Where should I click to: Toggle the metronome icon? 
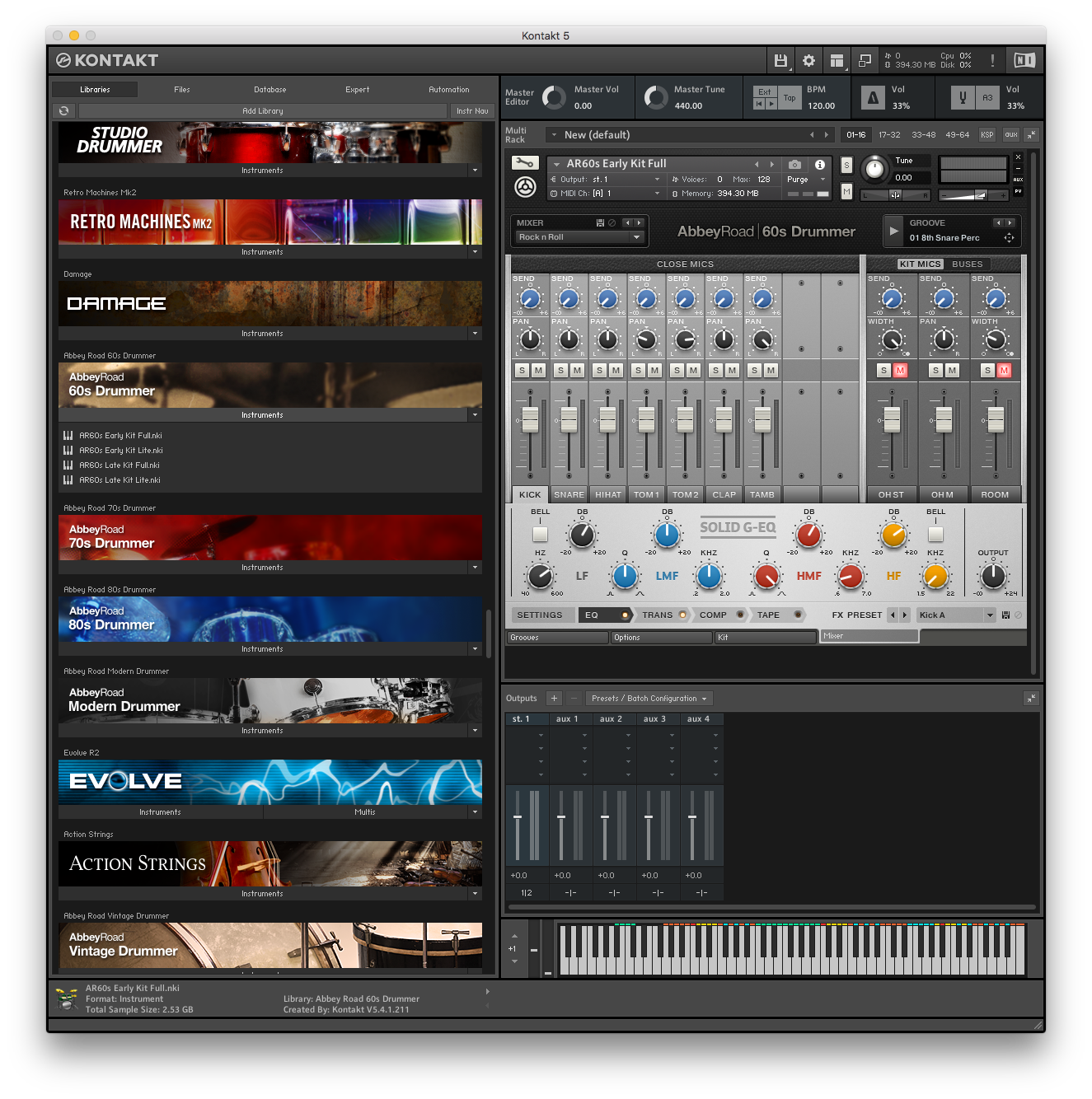click(873, 98)
